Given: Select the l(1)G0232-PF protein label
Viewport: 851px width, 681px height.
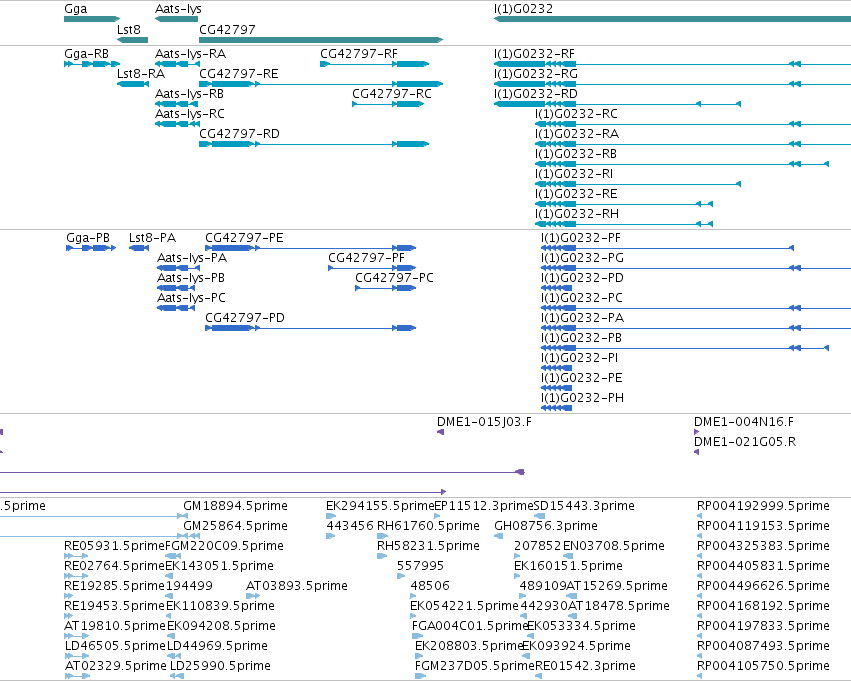Looking at the screenshot, I should (581, 238).
